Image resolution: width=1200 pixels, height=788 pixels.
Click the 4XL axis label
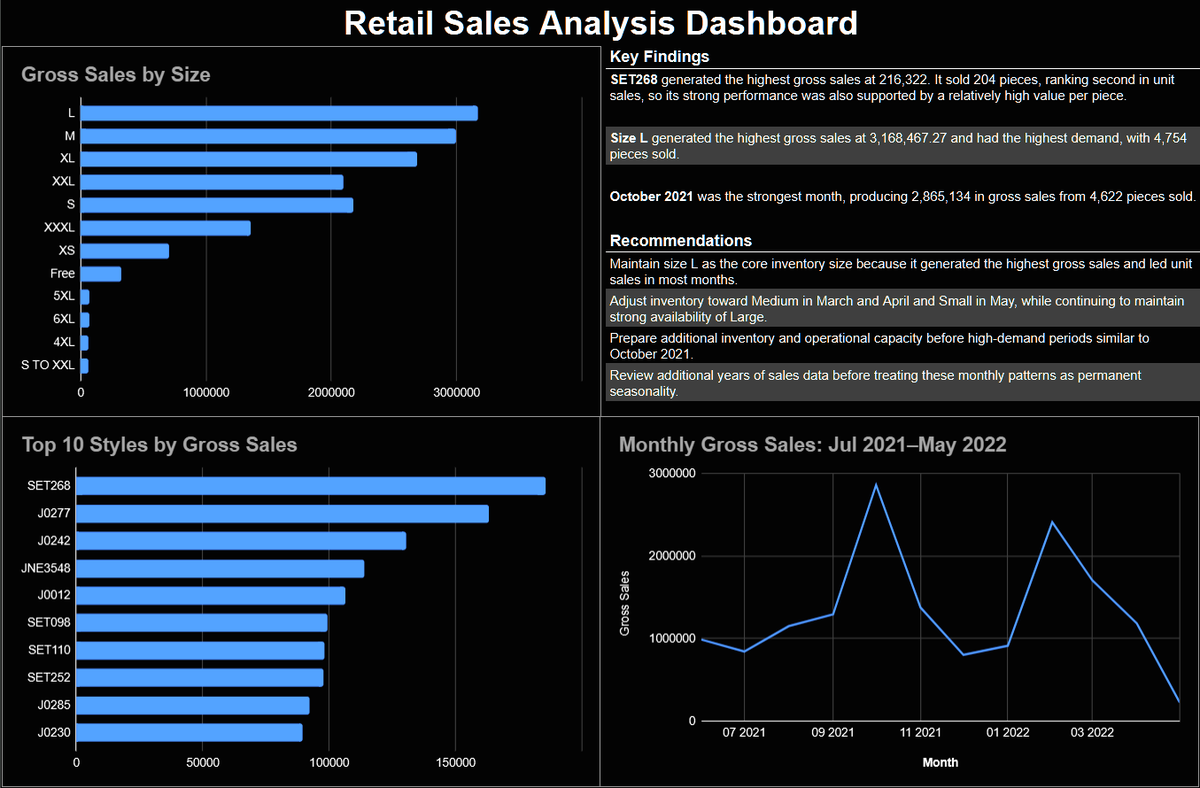coord(64,342)
